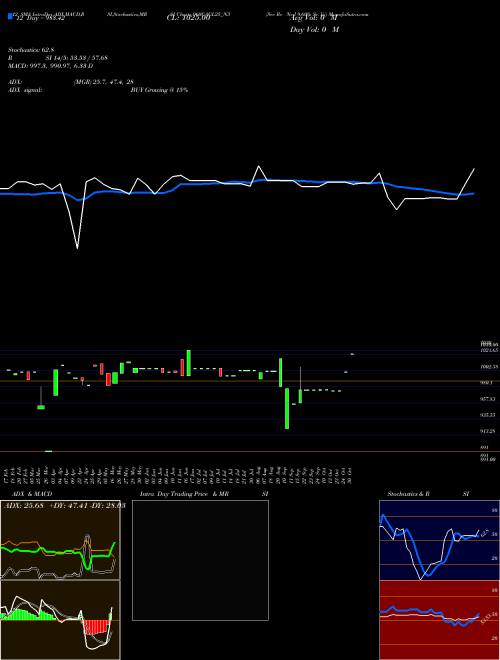Viewport: 500px width, 660px height.
Task: Click the 935.55 price axis label
Action: coord(489,415)
